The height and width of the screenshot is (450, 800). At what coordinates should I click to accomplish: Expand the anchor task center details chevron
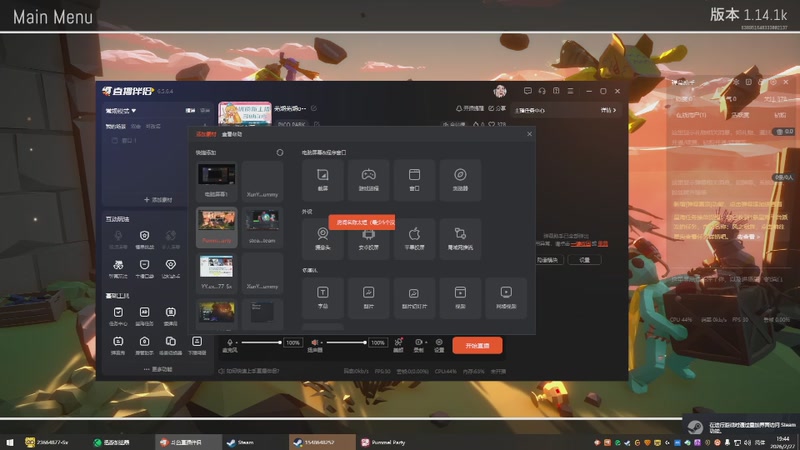(x=608, y=110)
